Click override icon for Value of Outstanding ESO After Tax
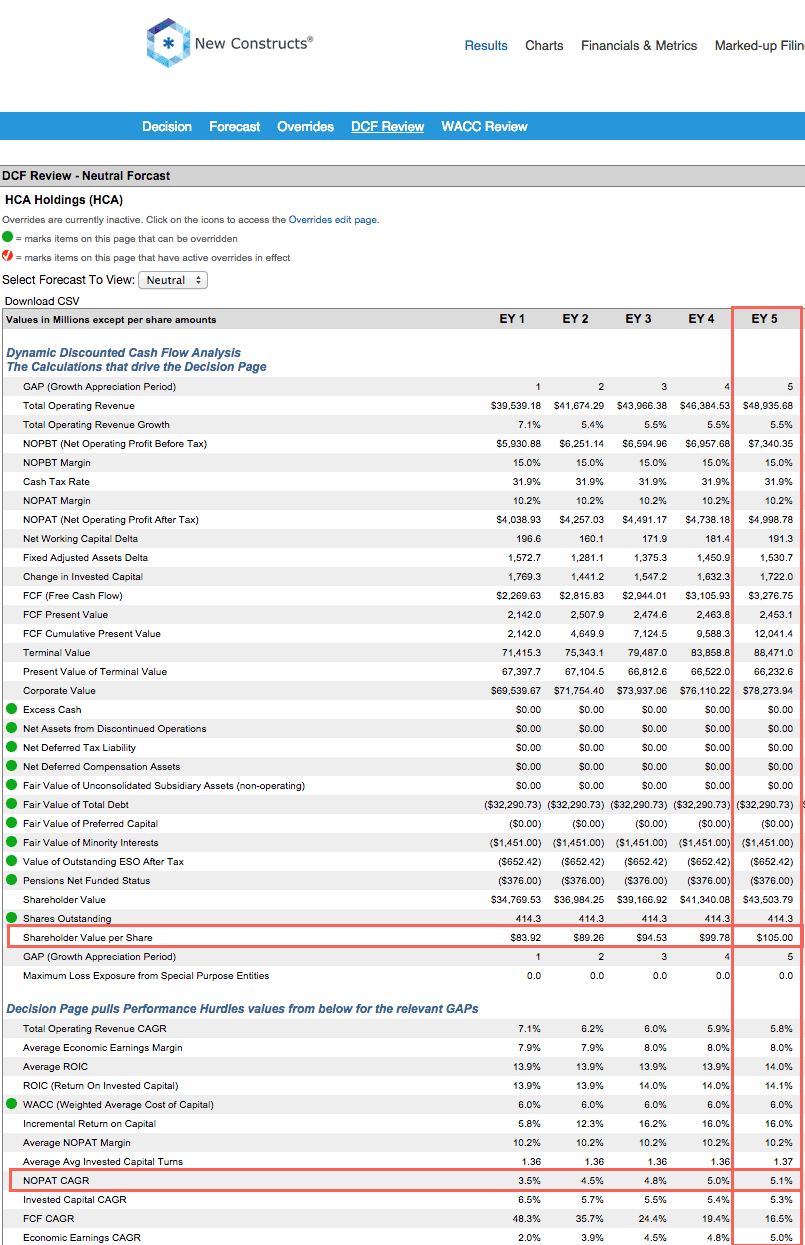This screenshot has width=805, height=1245. click(12, 861)
